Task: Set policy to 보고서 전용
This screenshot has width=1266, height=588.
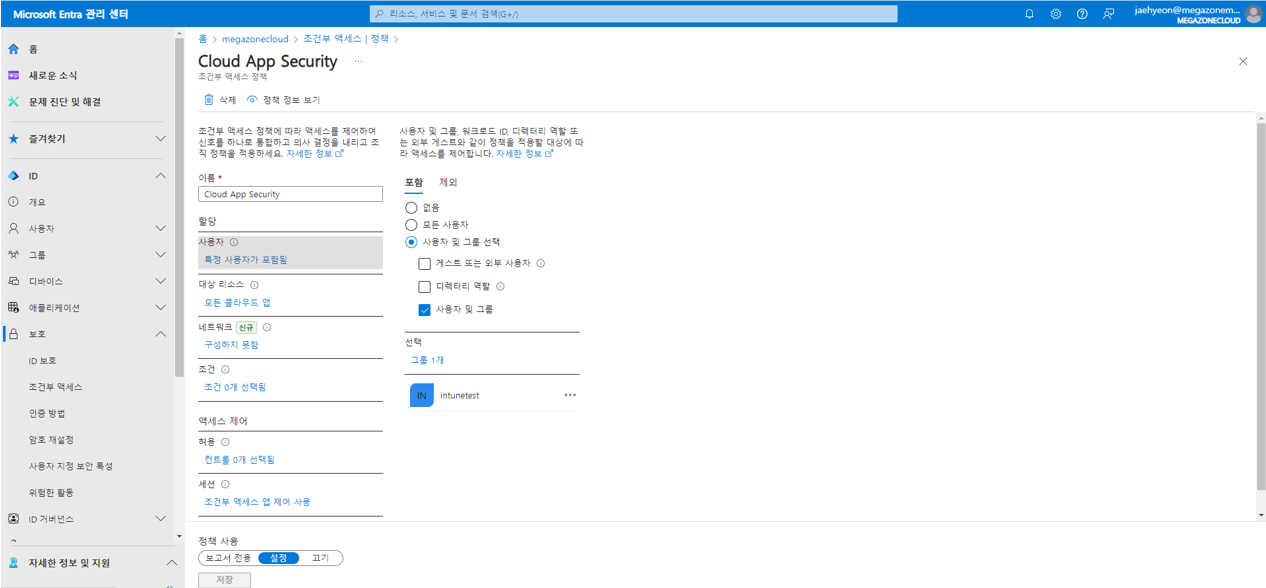Action: pos(228,558)
